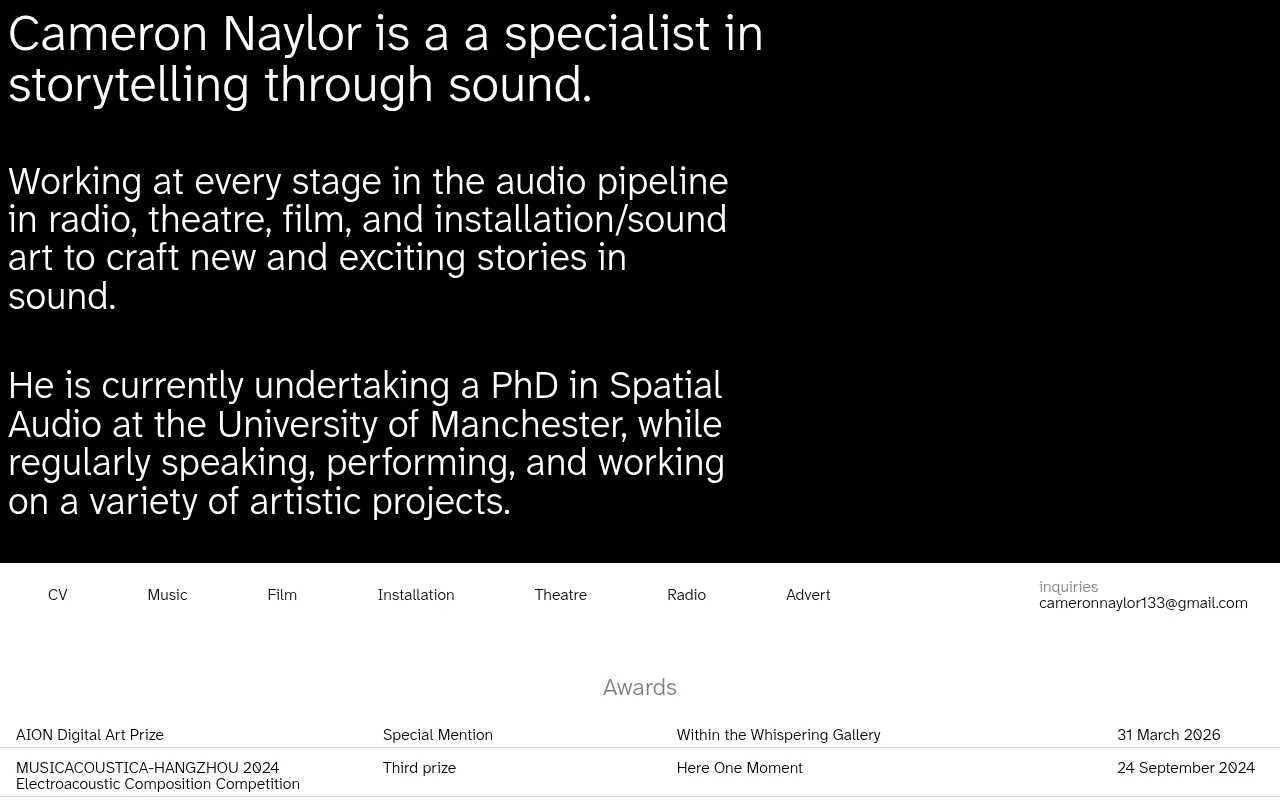This screenshot has width=1280, height=800.
Task: Click Within the Whispering Gallery title
Action: [779, 735]
